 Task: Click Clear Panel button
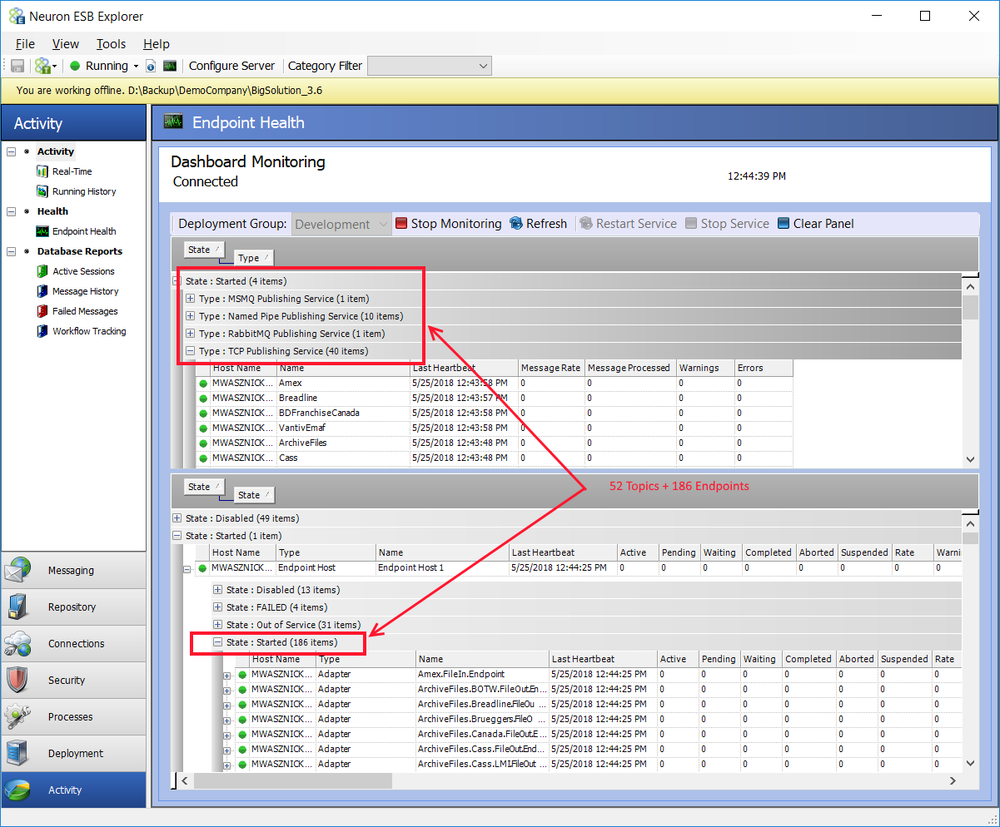point(816,224)
